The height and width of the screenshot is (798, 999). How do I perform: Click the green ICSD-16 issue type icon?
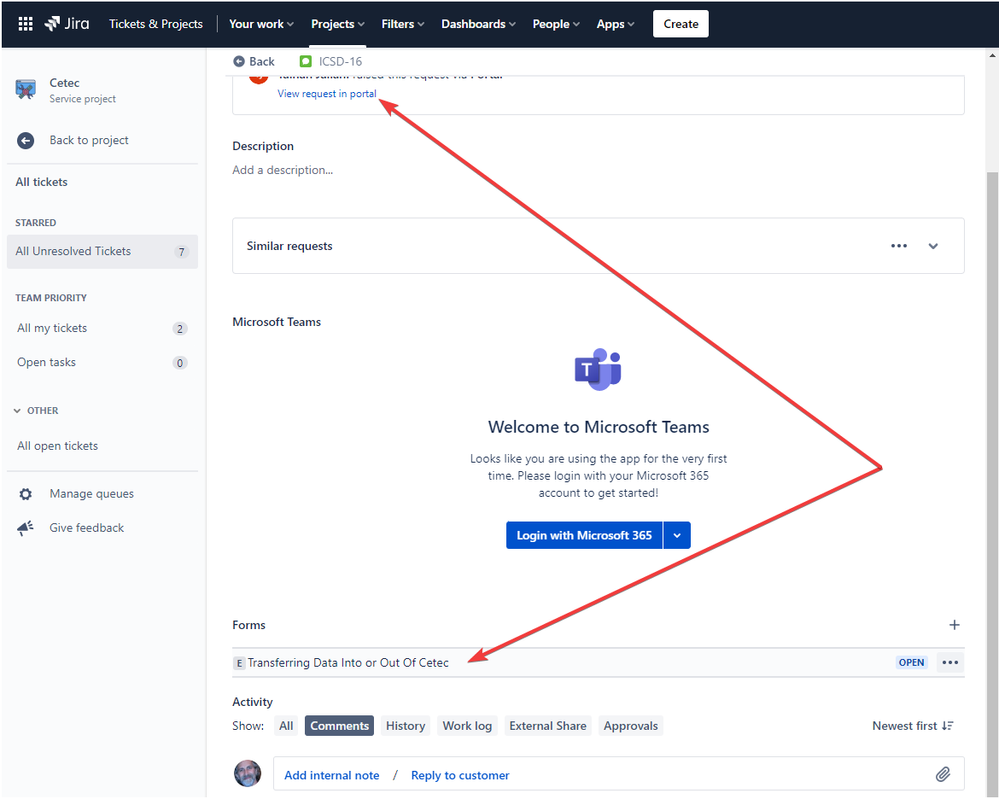click(x=306, y=61)
